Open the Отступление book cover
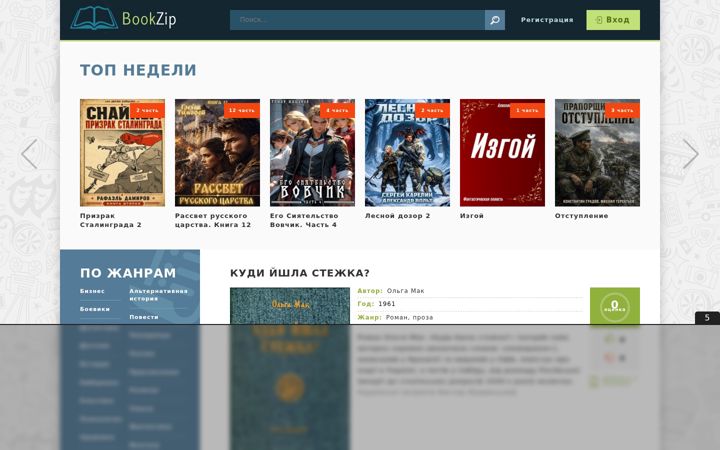The height and width of the screenshot is (450, 720). [597, 152]
